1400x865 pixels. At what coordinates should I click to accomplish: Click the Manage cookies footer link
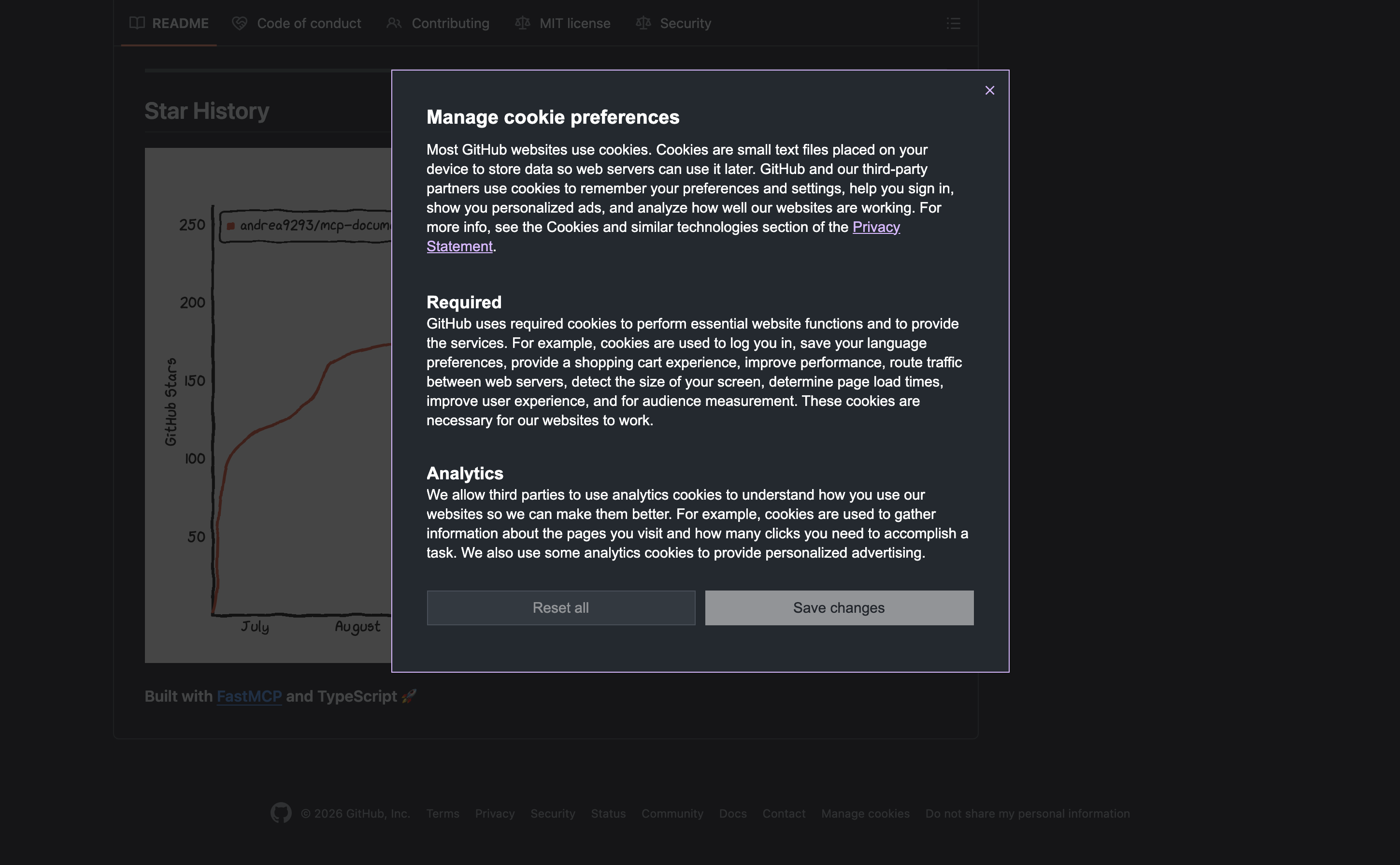pos(865,813)
